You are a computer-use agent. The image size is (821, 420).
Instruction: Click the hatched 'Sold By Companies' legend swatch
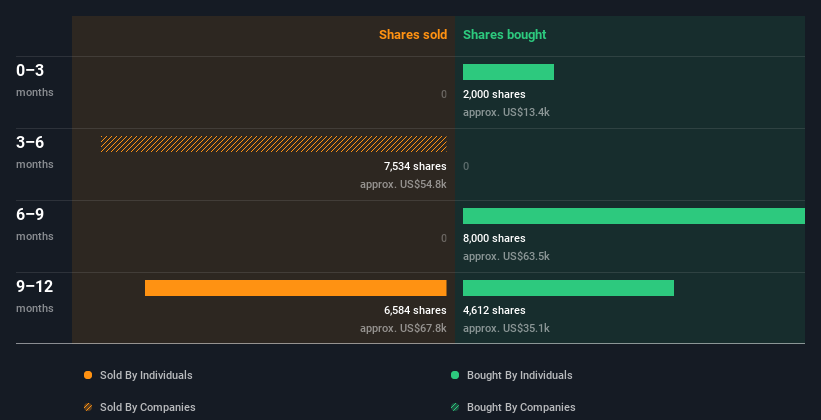tap(88, 407)
